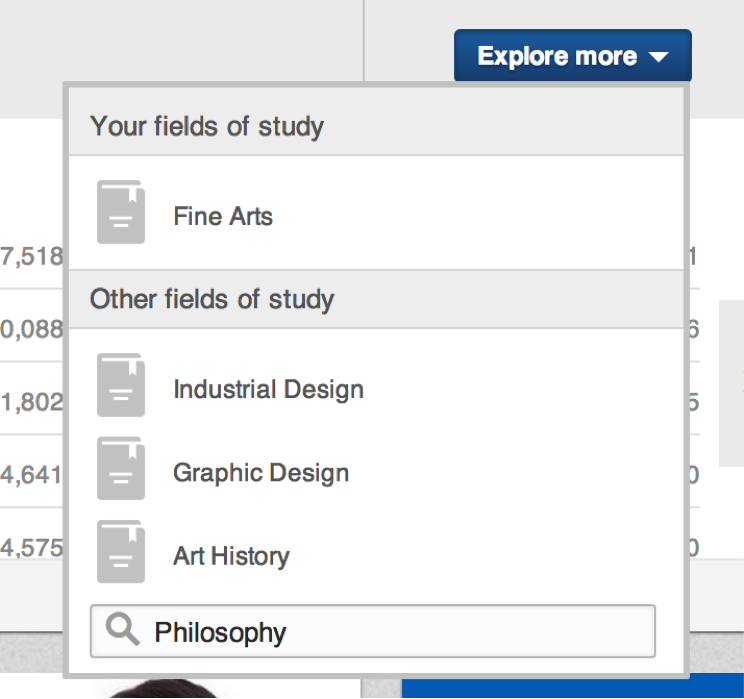Click the Your fields of study header

pyautogui.click(x=207, y=126)
